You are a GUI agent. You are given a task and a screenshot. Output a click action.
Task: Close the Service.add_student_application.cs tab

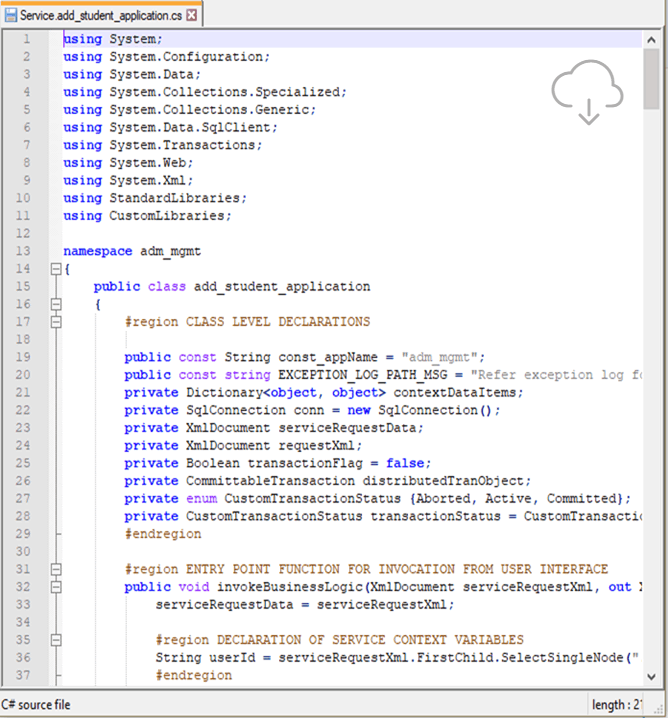tap(192, 17)
